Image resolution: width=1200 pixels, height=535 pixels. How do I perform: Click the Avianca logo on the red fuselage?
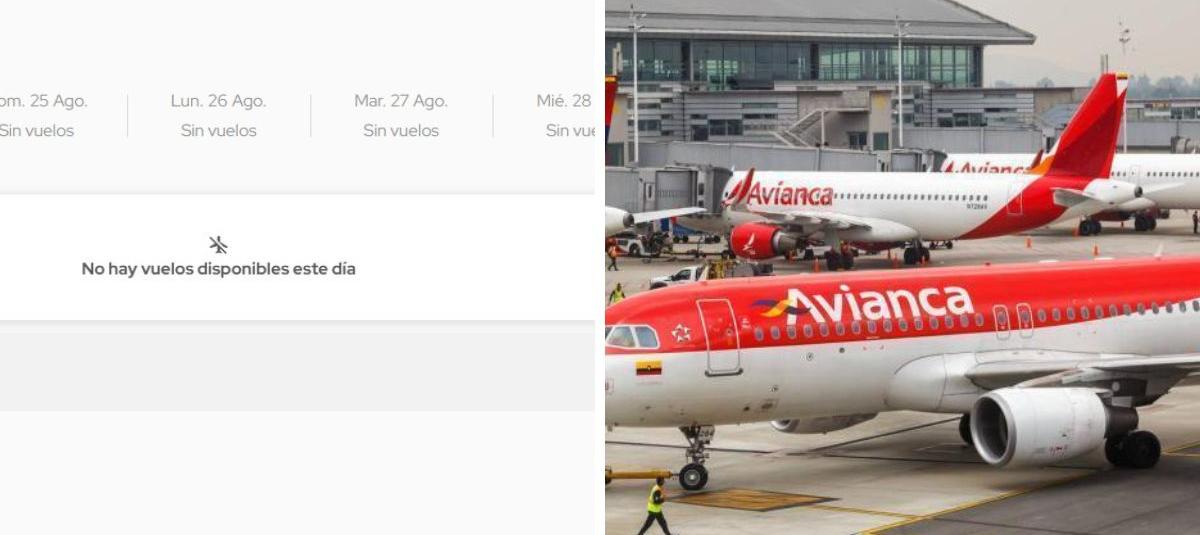coord(864,303)
